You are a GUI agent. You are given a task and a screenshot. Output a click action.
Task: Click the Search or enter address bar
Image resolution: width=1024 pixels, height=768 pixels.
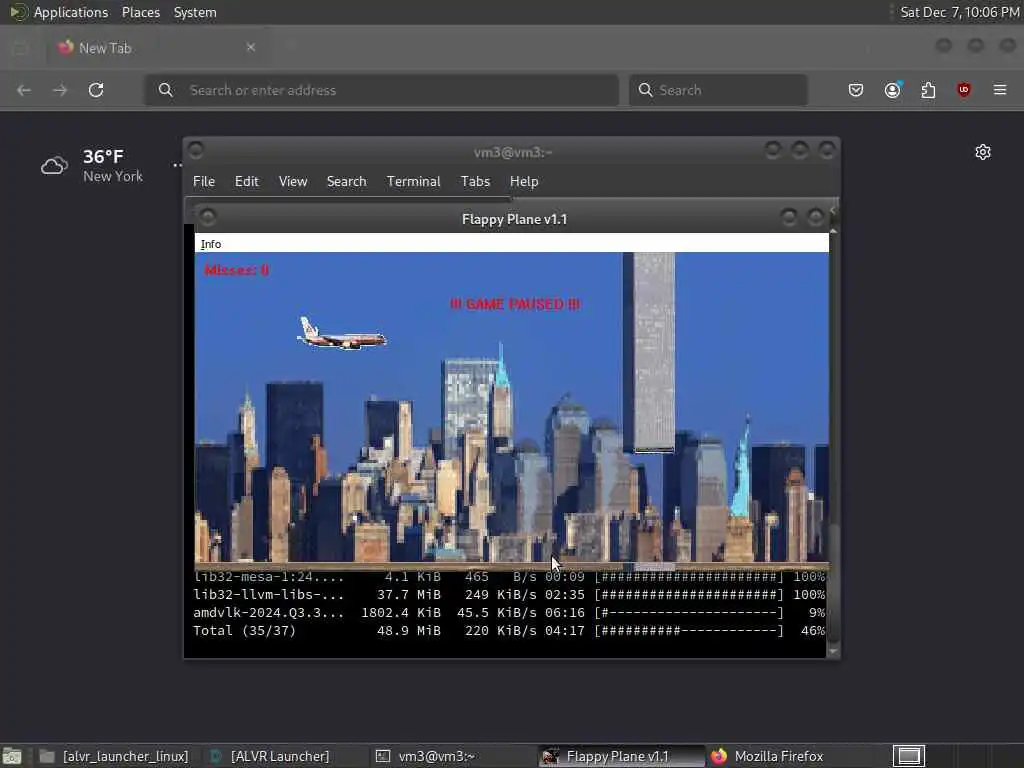(x=381, y=90)
